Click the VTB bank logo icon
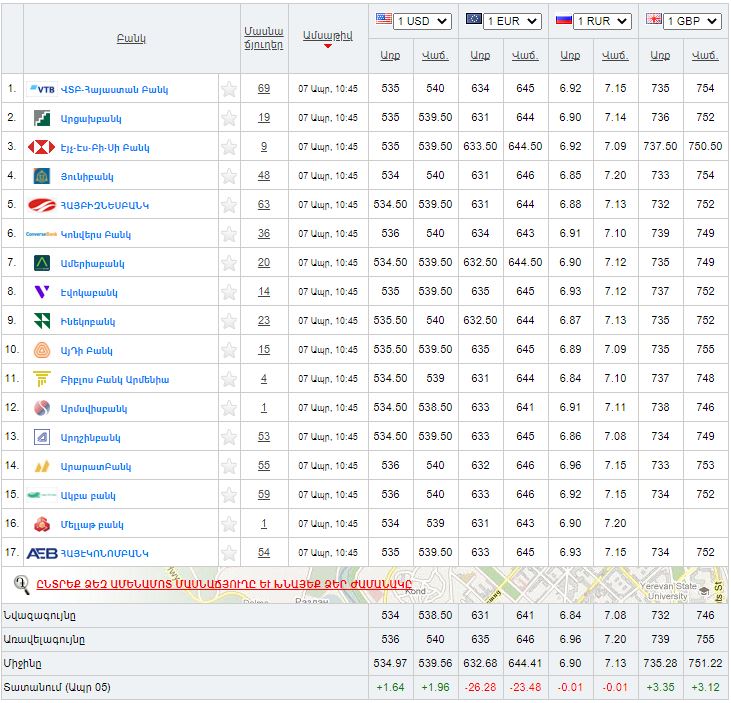The height and width of the screenshot is (703, 731). (42, 89)
